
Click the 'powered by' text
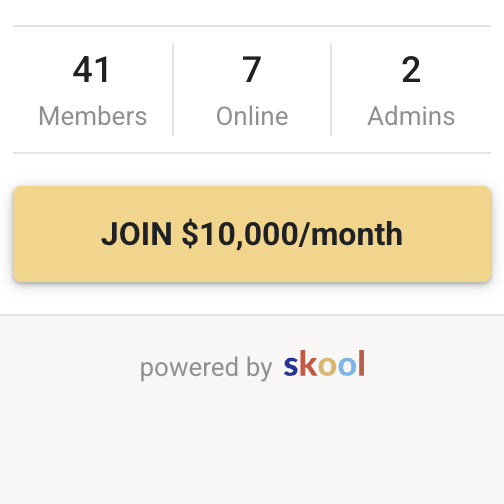pos(206,368)
